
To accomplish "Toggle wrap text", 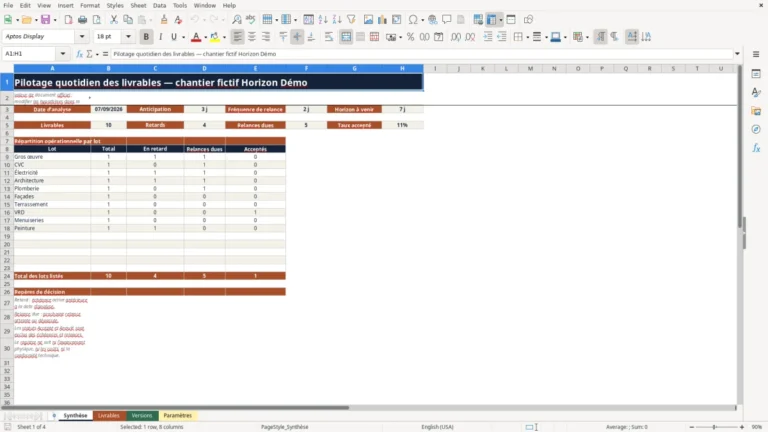I will click(x=329, y=37).
